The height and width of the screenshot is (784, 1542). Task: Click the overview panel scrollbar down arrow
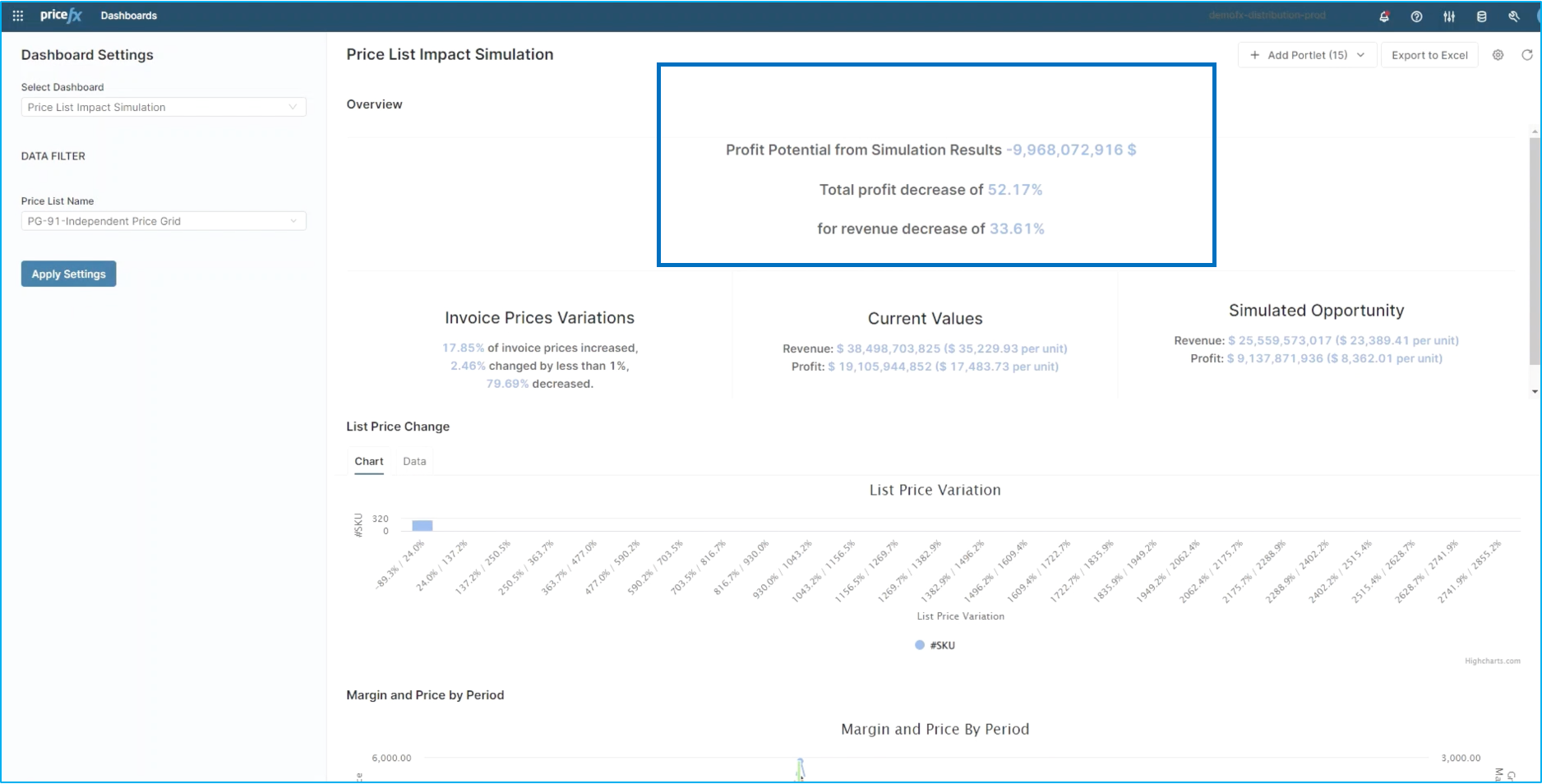coord(1534,391)
